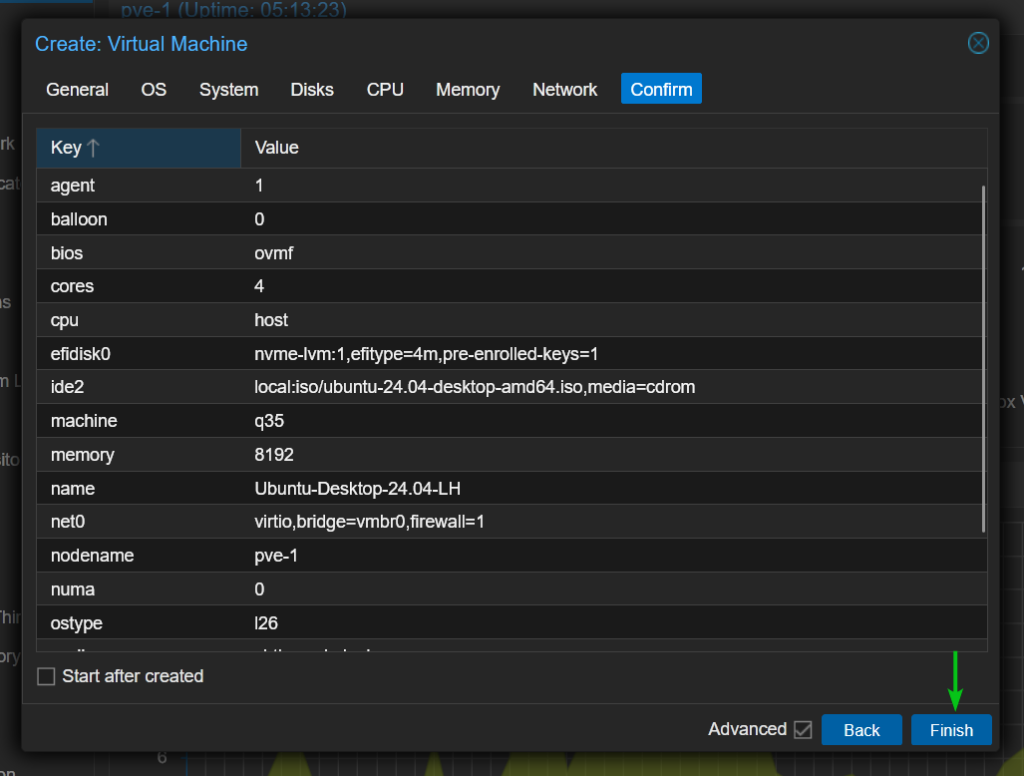Open the Disks tab
The image size is (1024, 776).
click(x=312, y=89)
